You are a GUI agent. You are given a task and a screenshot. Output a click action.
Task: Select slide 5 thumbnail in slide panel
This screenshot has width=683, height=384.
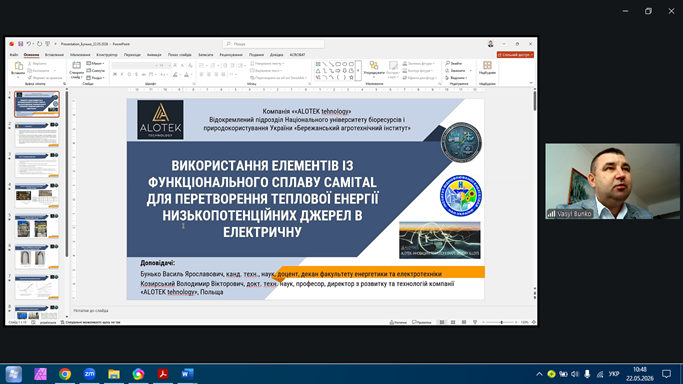[x=37, y=226]
